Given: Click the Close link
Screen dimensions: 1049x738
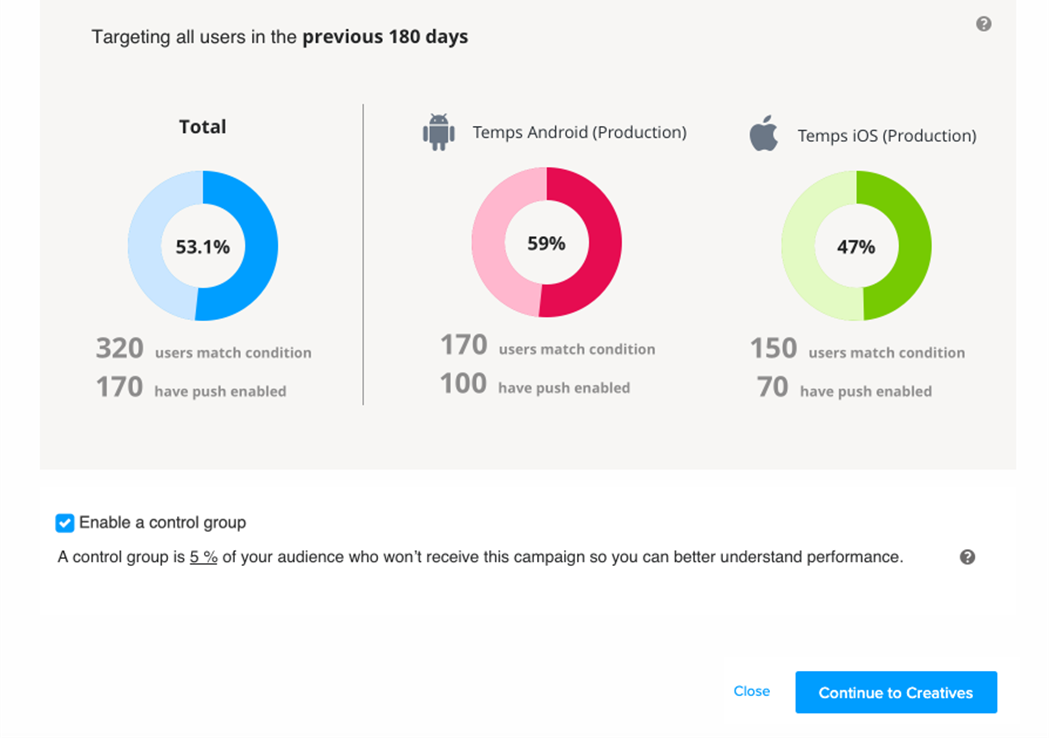Looking at the screenshot, I should [x=751, y=691].
